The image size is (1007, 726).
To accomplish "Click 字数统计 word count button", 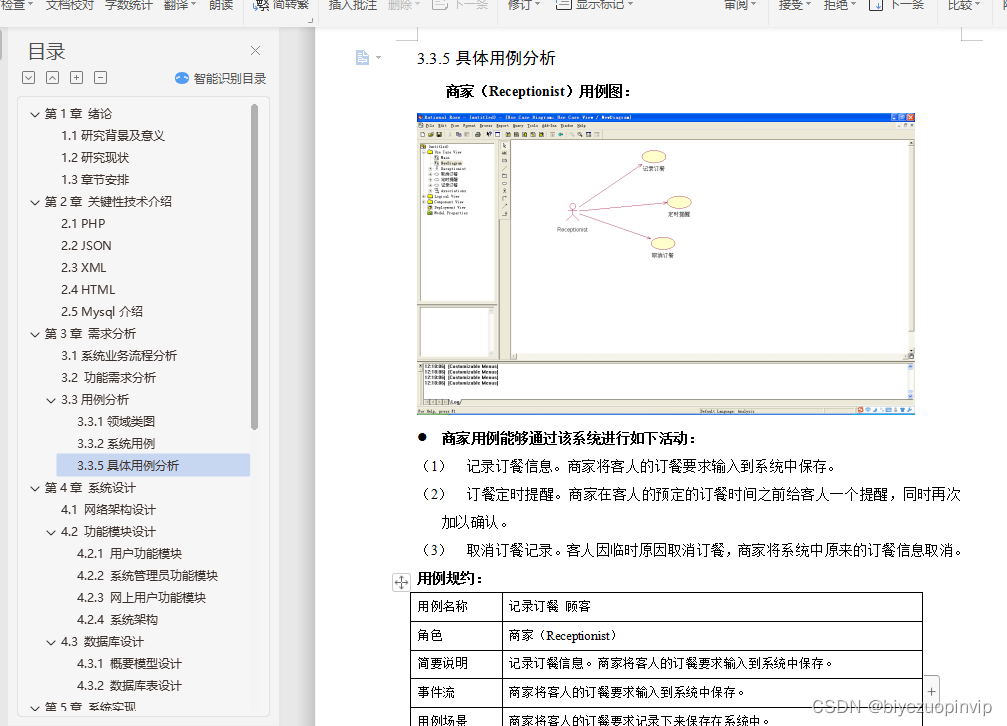I will point(128,5).
